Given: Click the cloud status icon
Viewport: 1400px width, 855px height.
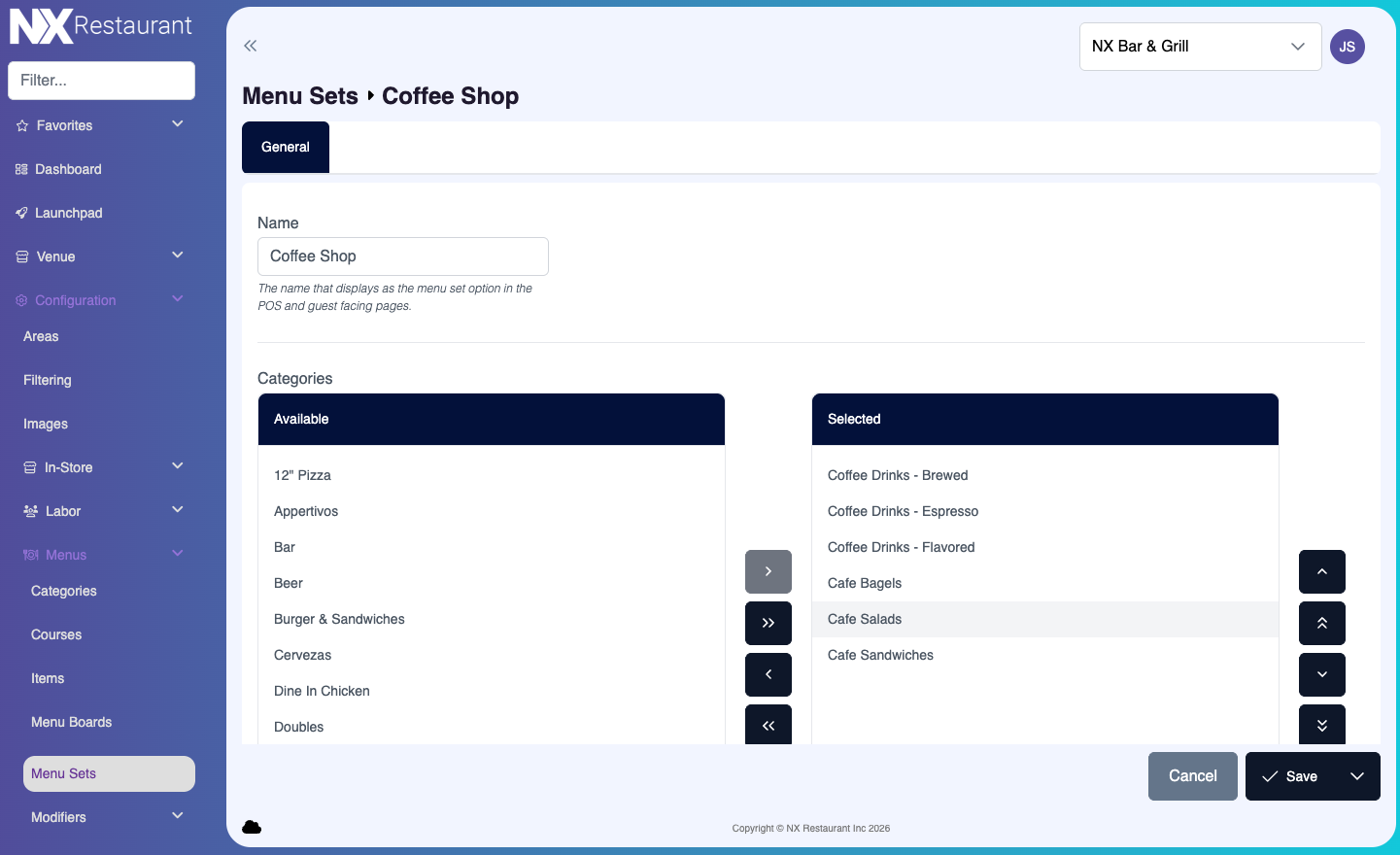Looking at the screenshot, I should 252,827.
